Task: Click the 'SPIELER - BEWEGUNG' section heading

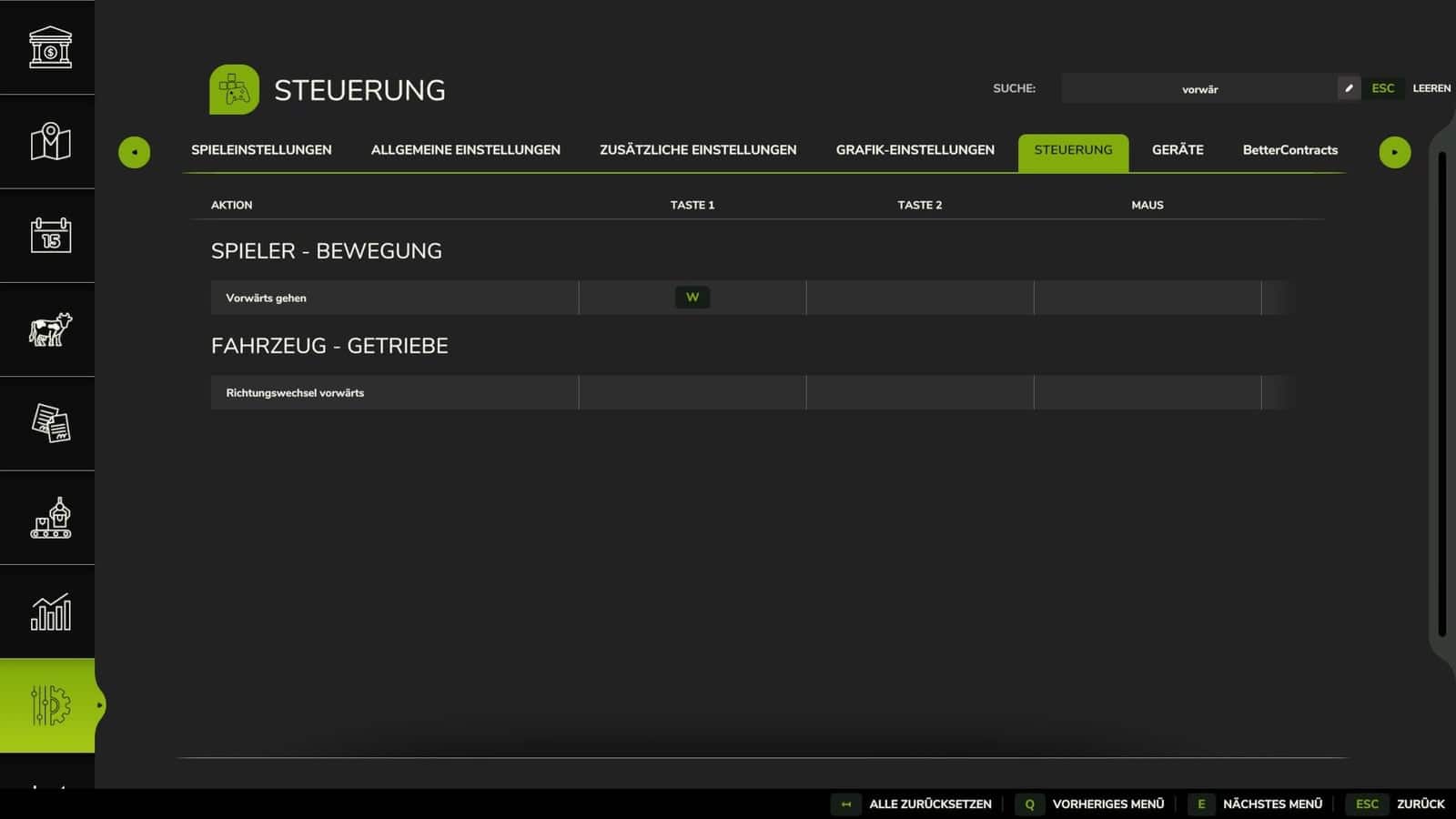Action: pos(327,251)
